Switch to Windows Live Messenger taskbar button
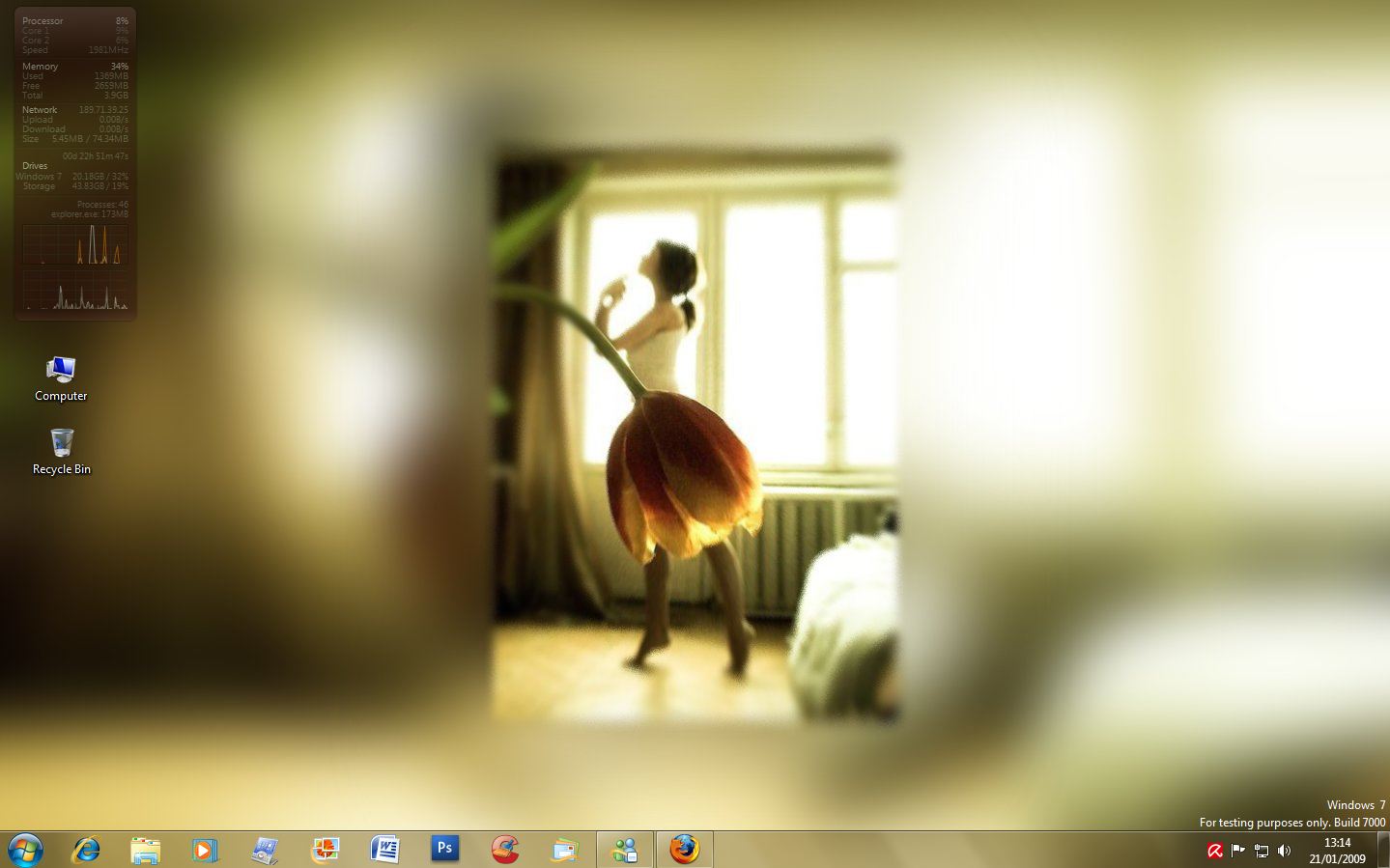 pos(625,850)
